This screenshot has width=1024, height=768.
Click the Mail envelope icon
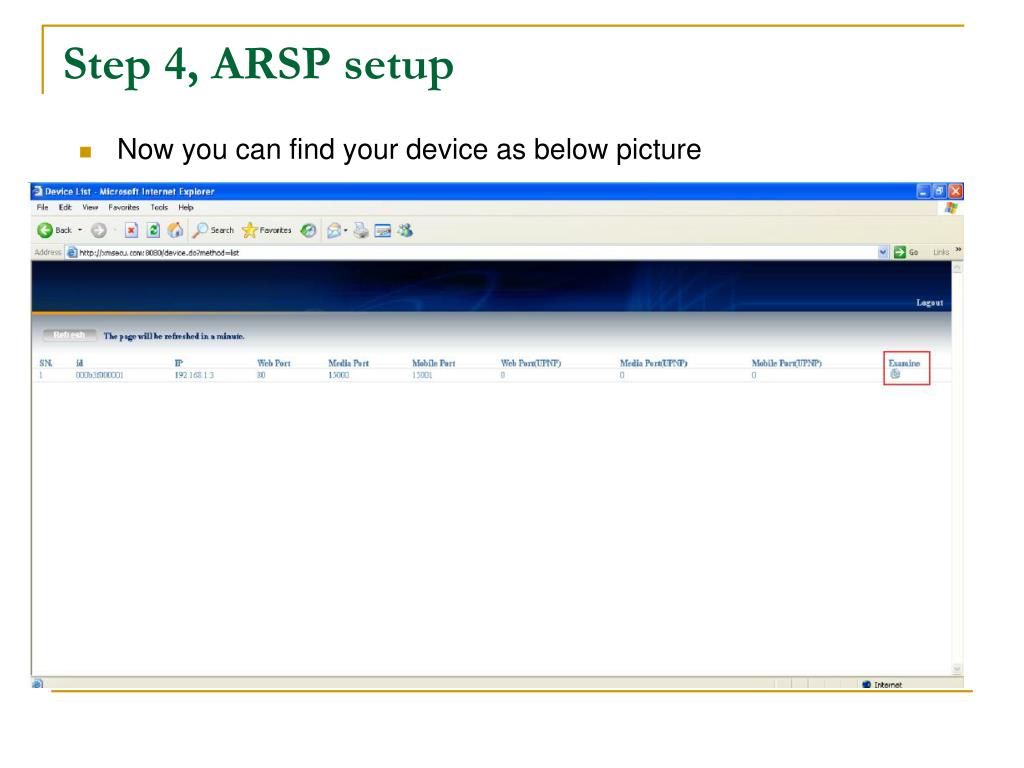tap(334, 230)
